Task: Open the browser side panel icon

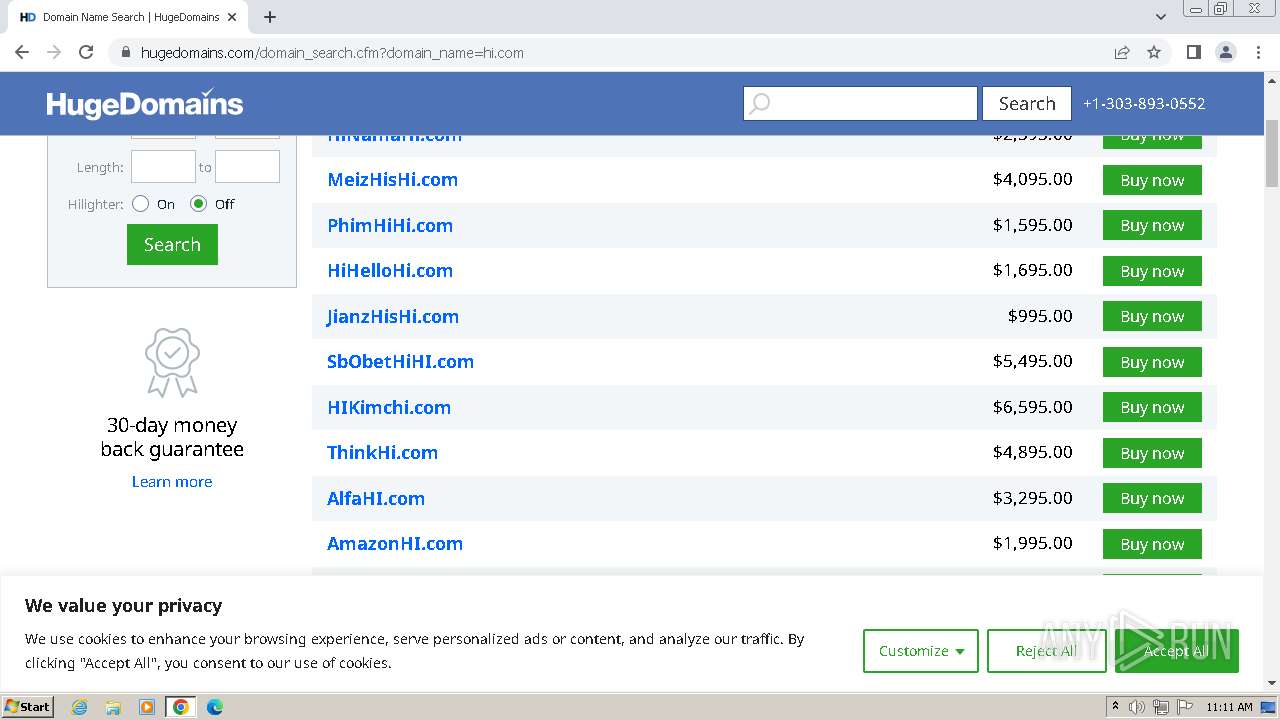Action: [x=1193, y=53]
